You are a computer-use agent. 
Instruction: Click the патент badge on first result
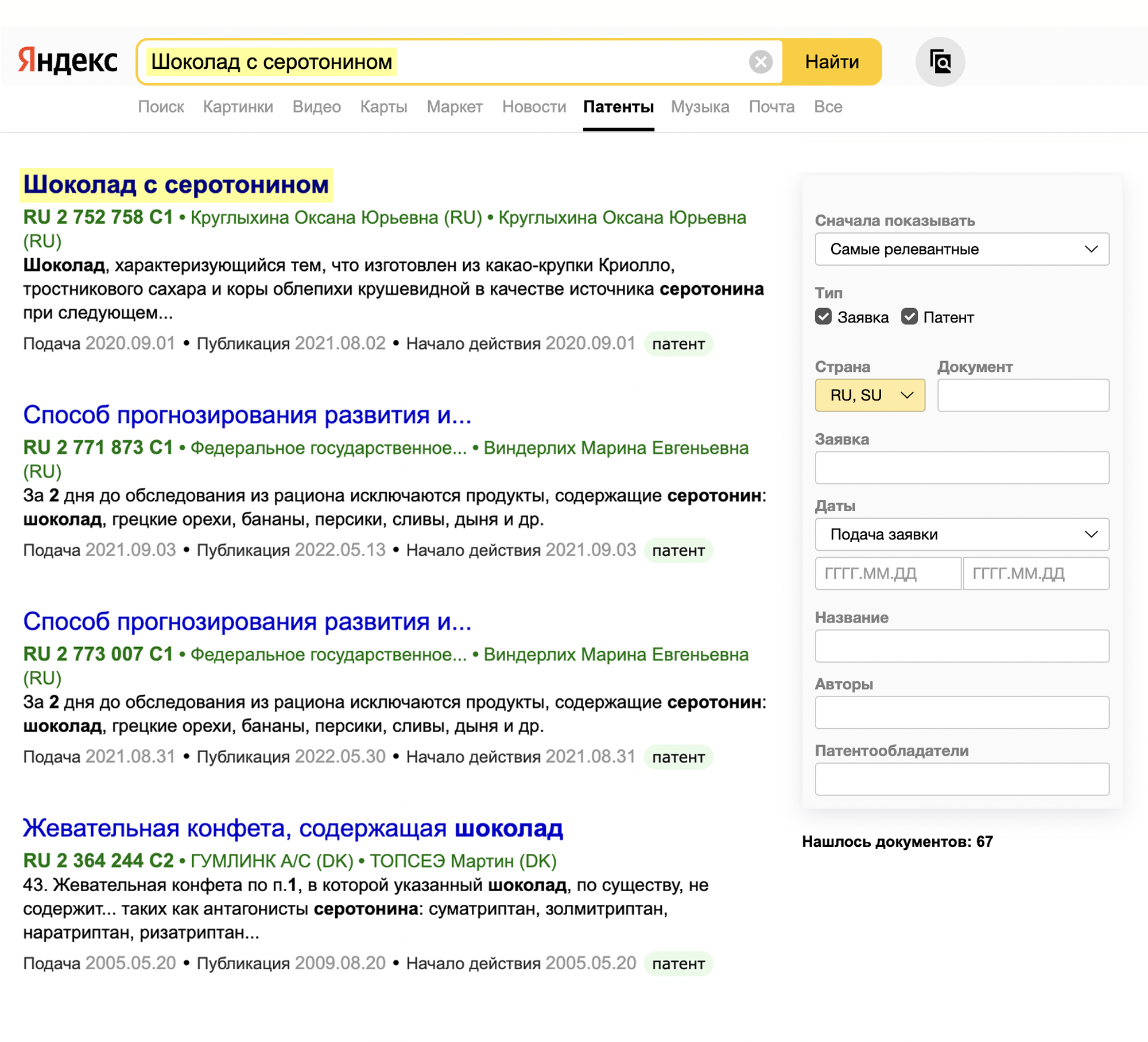pos(678,344)
